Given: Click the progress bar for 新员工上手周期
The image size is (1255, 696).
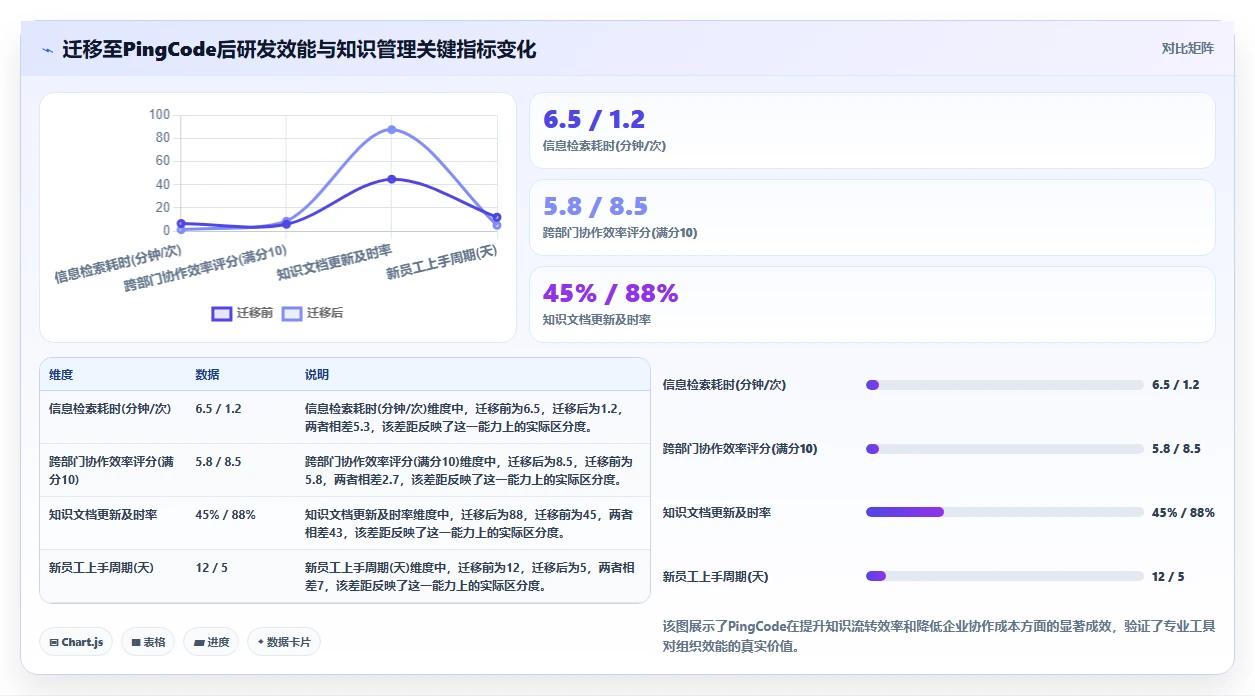Looking at the screenshot, I should point(1005,576).
